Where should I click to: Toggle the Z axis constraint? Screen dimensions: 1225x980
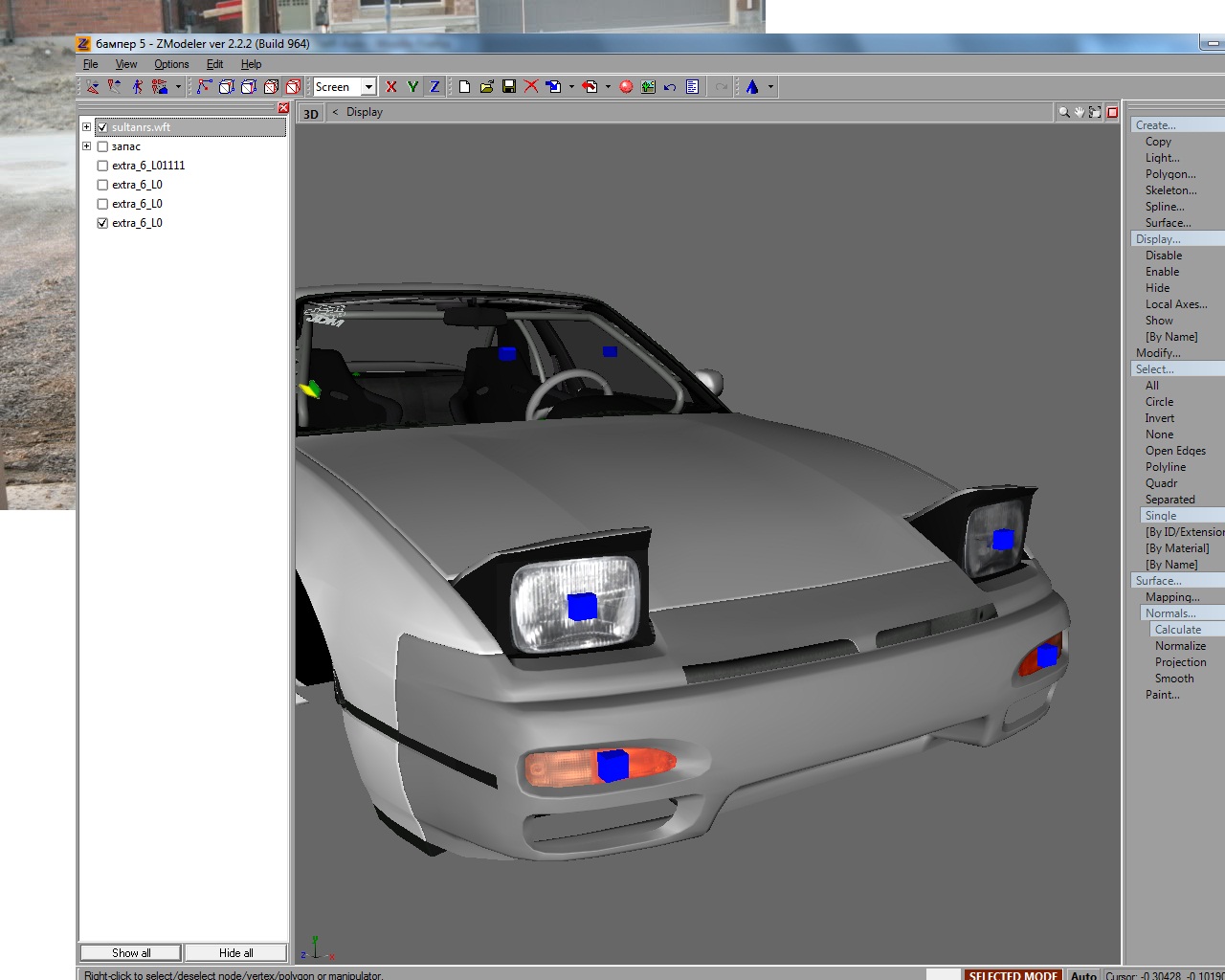click(434, 86)
